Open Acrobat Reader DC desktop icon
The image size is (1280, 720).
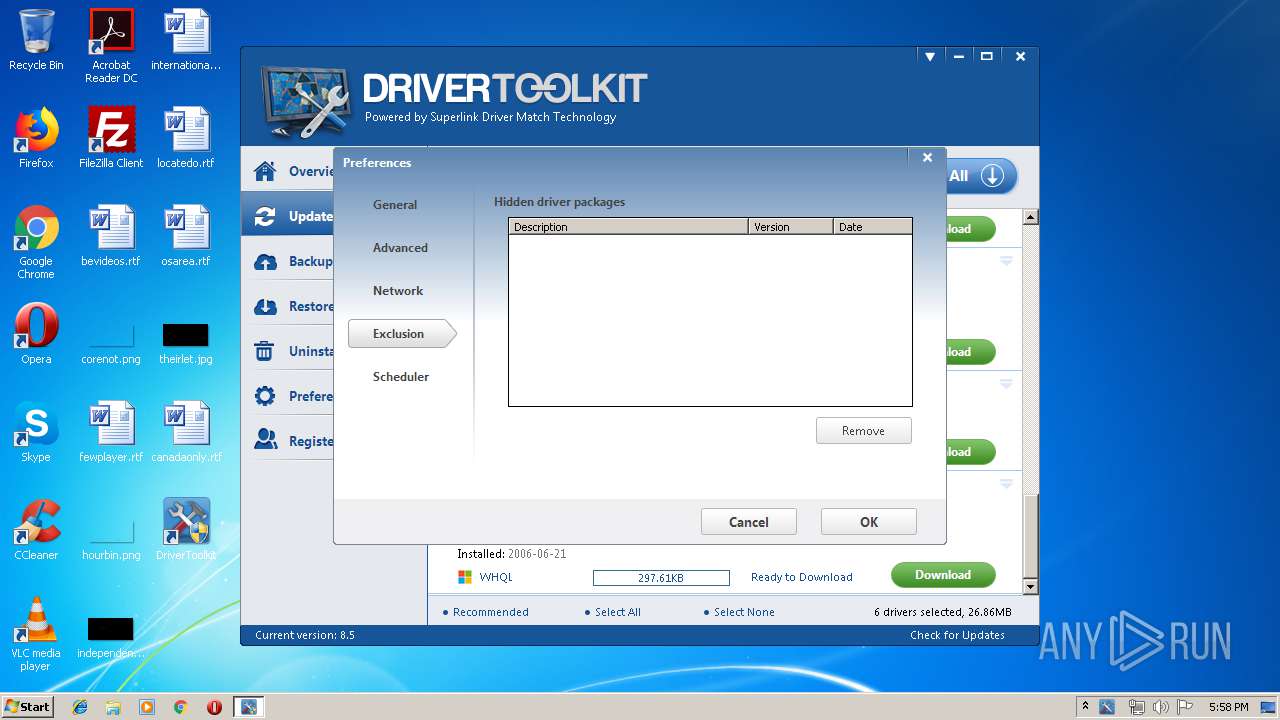pos(111,45)
